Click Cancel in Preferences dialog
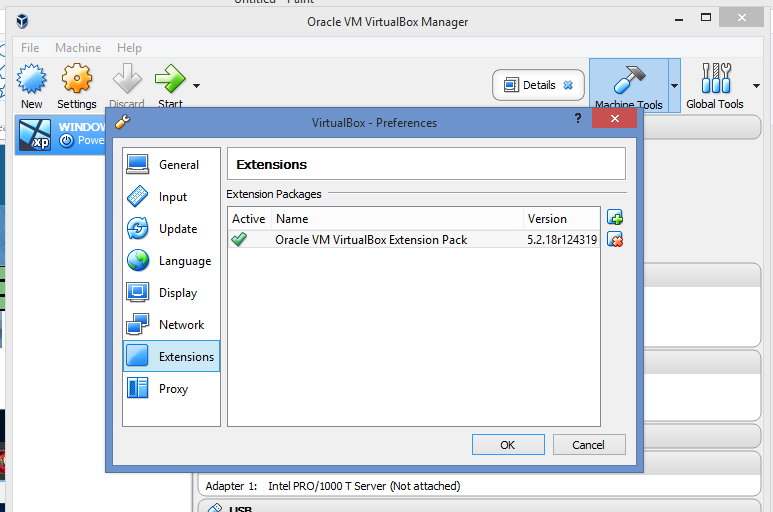 click(589, 445)
